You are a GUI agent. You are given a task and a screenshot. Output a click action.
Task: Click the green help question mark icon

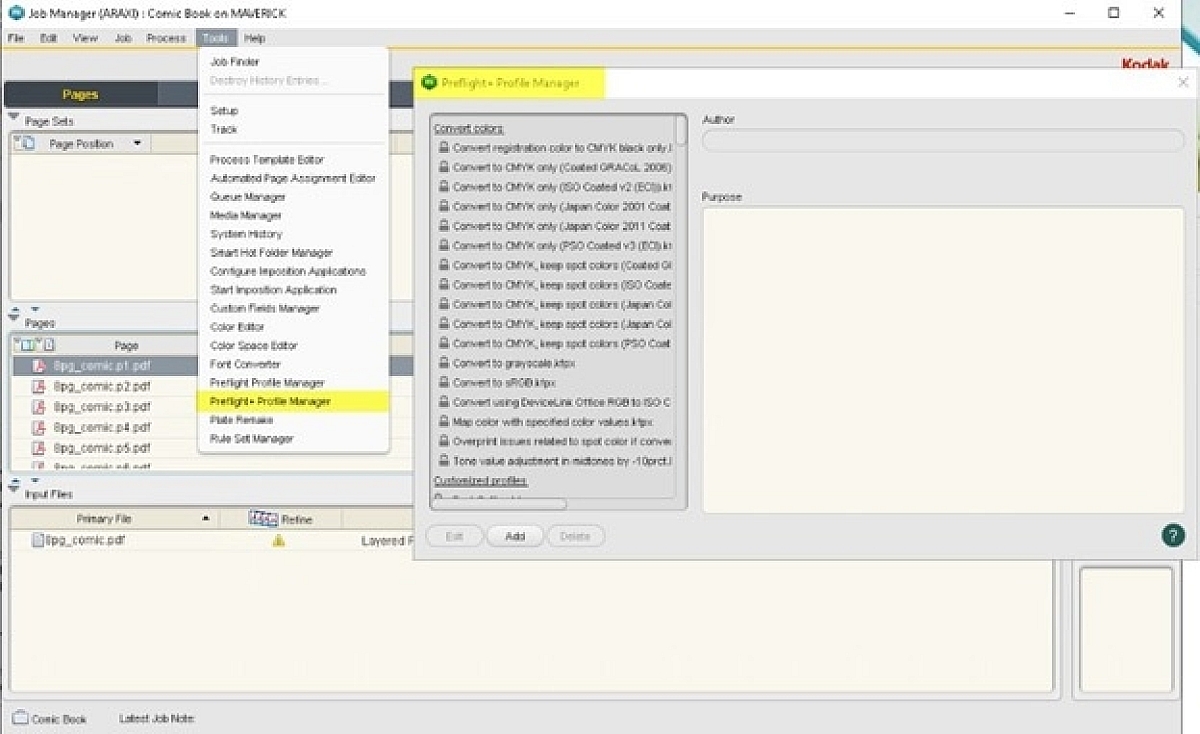[x=1173, y=535]
